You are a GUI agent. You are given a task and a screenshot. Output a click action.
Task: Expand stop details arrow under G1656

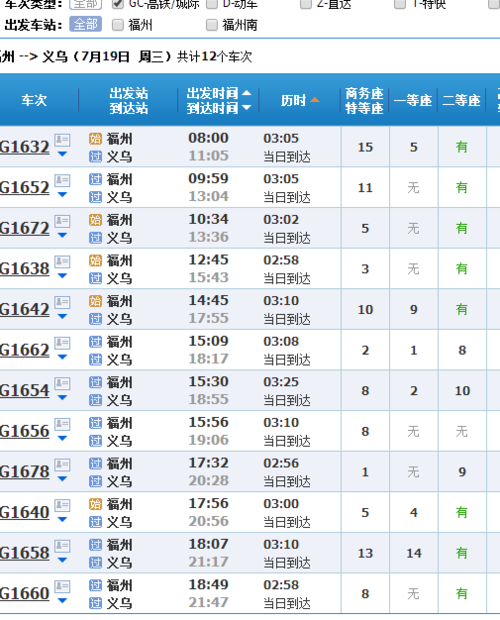pos(62,438)
